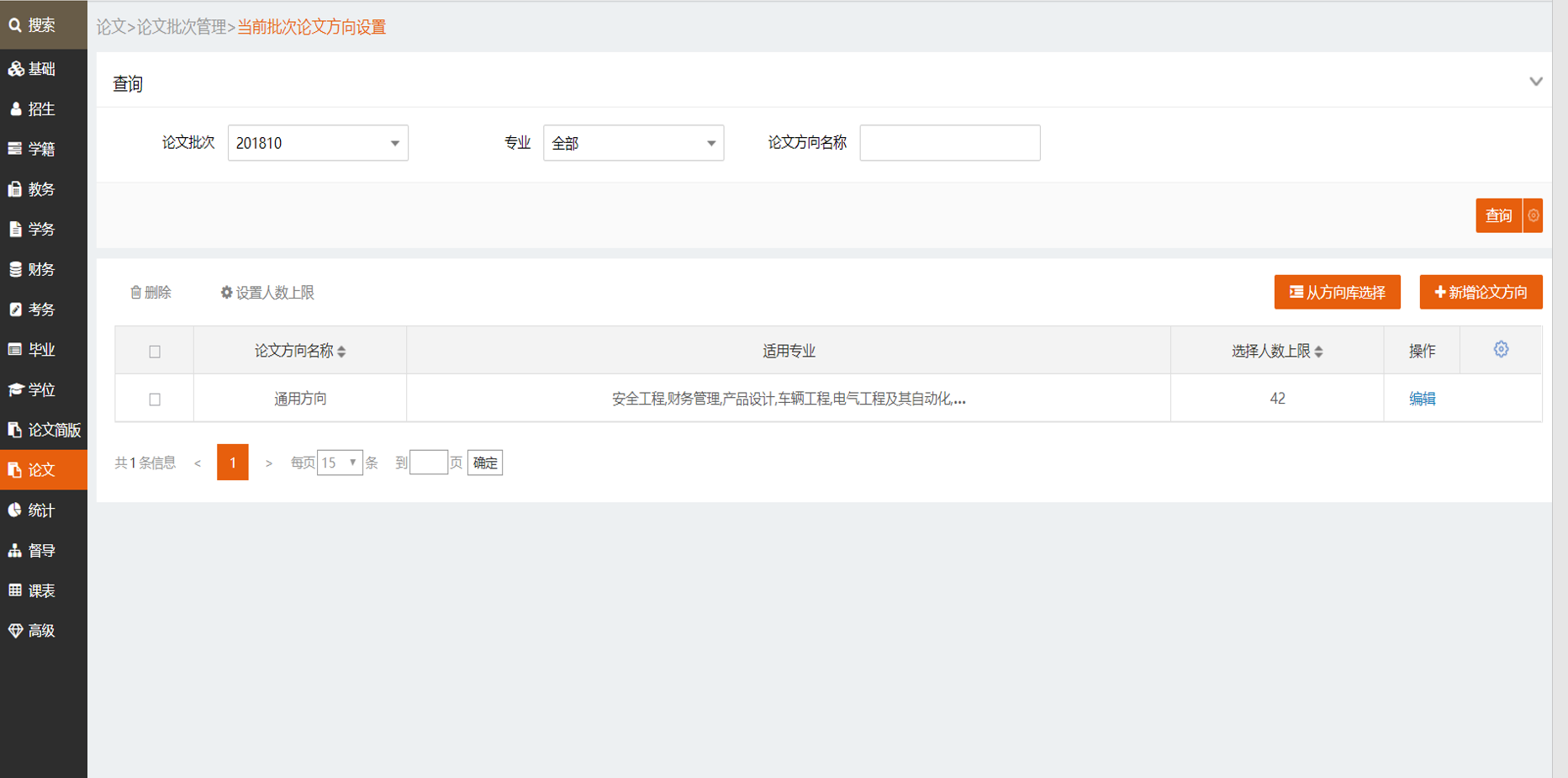The height and width of the screenshot is (778, 1568).
Task: Click the 适用专业 column header
Action: click(x=789, y=351)
